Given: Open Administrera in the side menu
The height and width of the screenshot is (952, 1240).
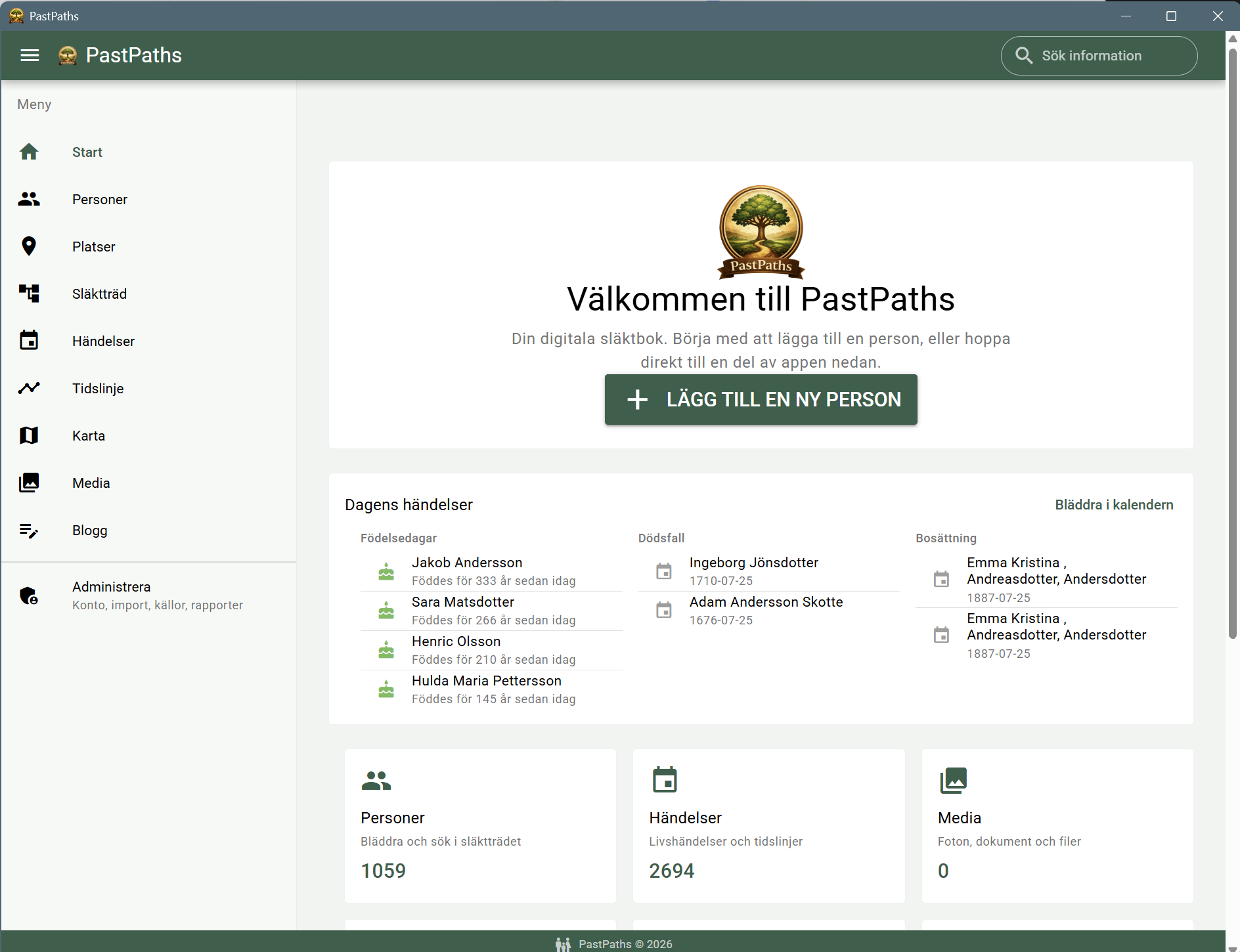Looking at the screenshot, I should (x=148, y=595).
